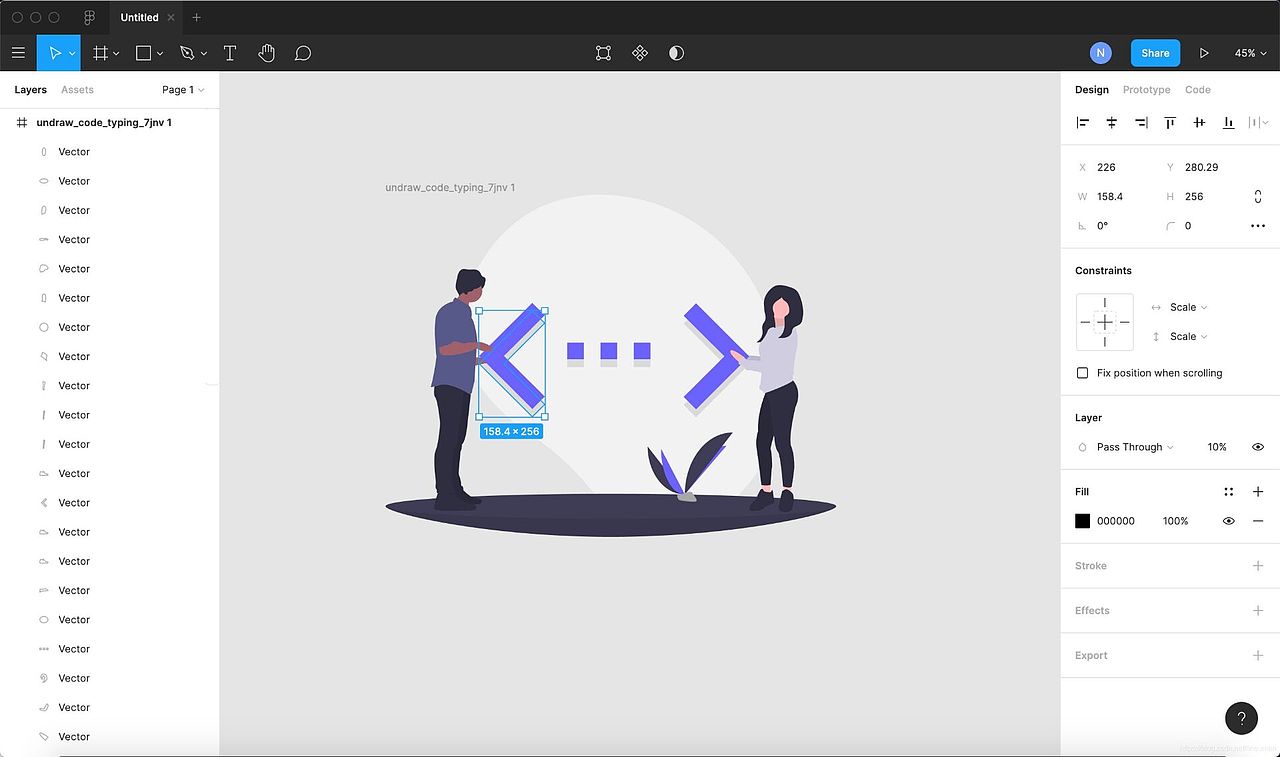Open Frame tool dropdown arrow
Image resolution: width=1280 pixels, height=757 pixels.
(x=117, y=54)
